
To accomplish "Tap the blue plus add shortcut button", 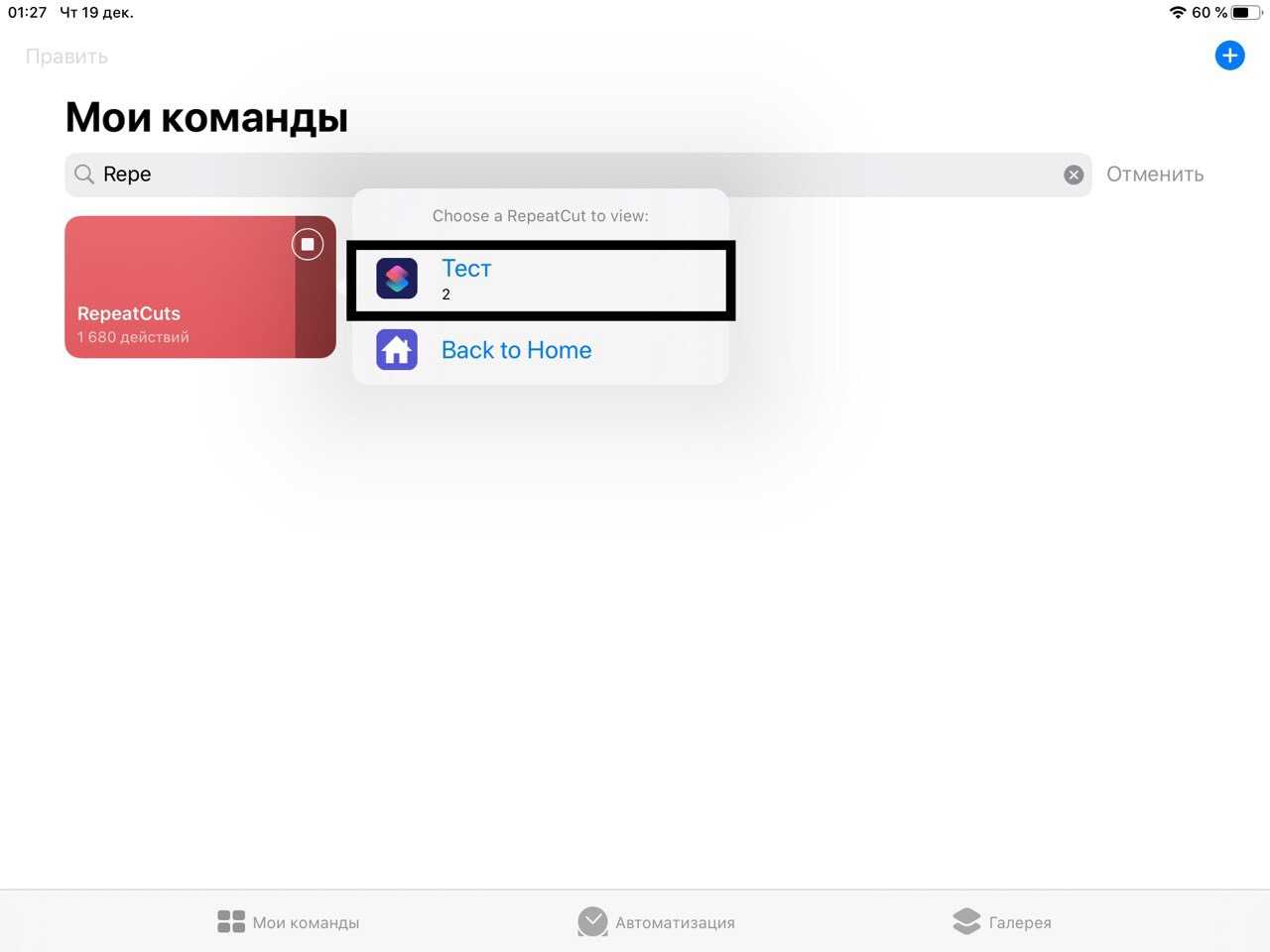I will (1229, 56).
